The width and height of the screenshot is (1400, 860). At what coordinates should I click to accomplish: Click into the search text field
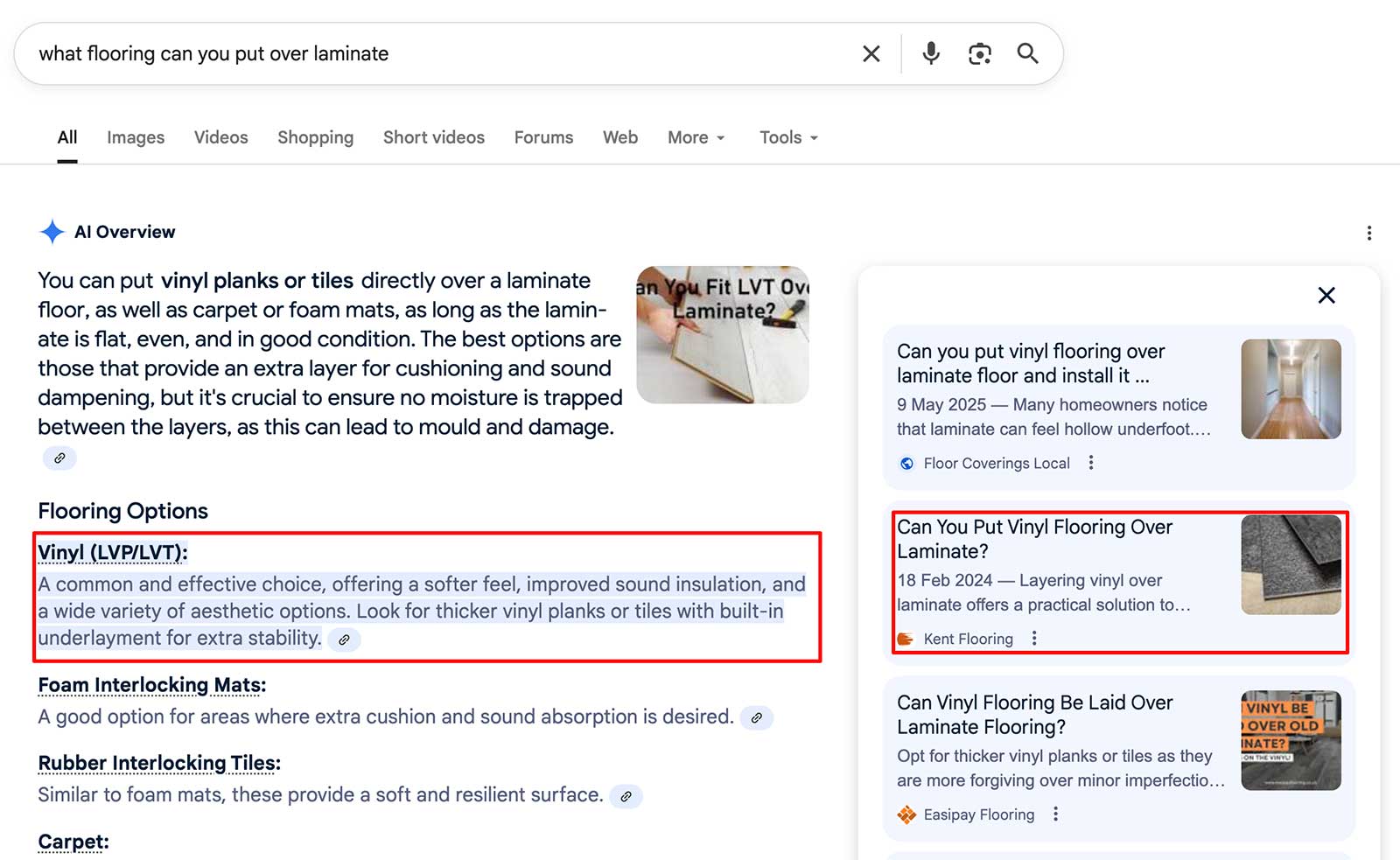(437, 54)
